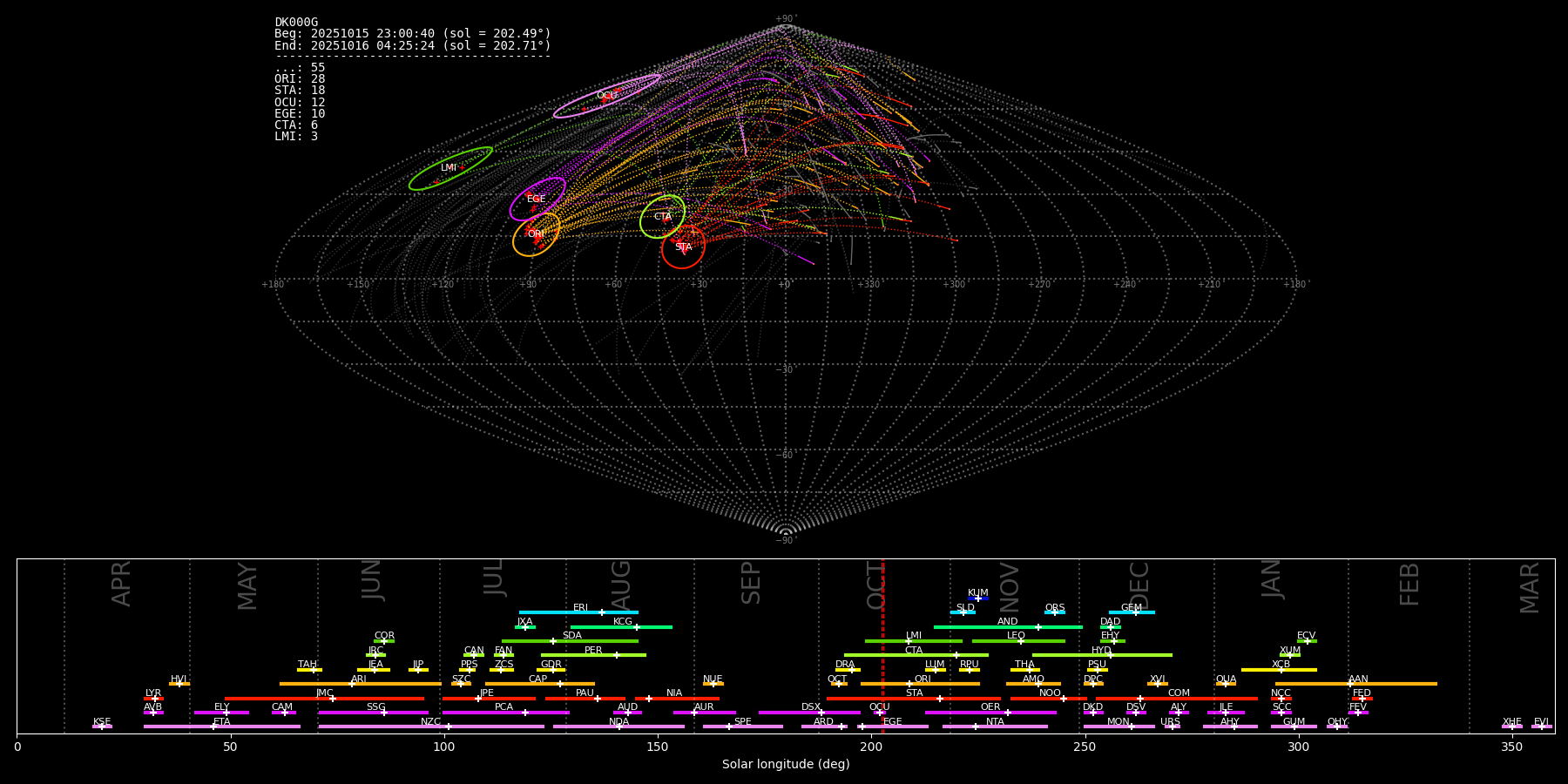The height and width of the screenshot is (784, 1568).
Task: Click the JMC shower bar on timeline
Action: pos(325,699)
